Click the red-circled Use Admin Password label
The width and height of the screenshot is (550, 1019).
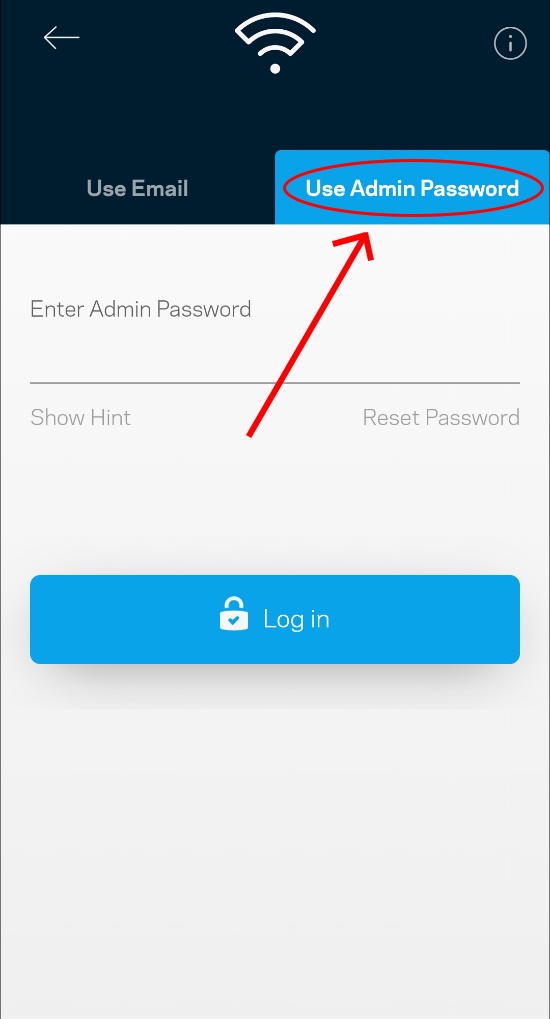coord(412,188)
